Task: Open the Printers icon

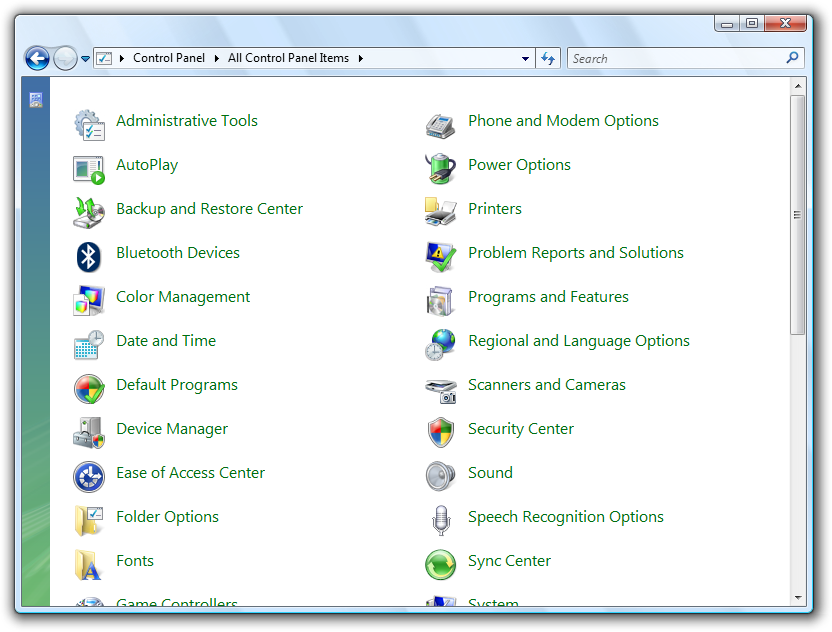Action: (x=440, y=212)
